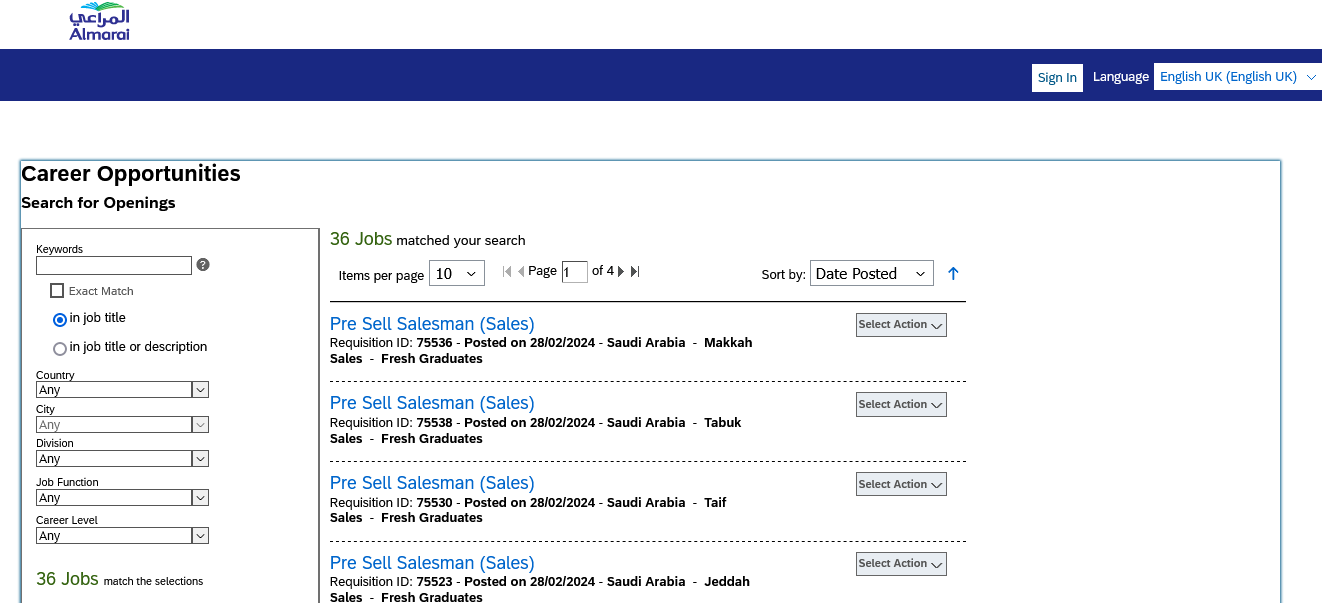Go to first page of results
The height and width of the screenshot is (603, 1322).
507,271
